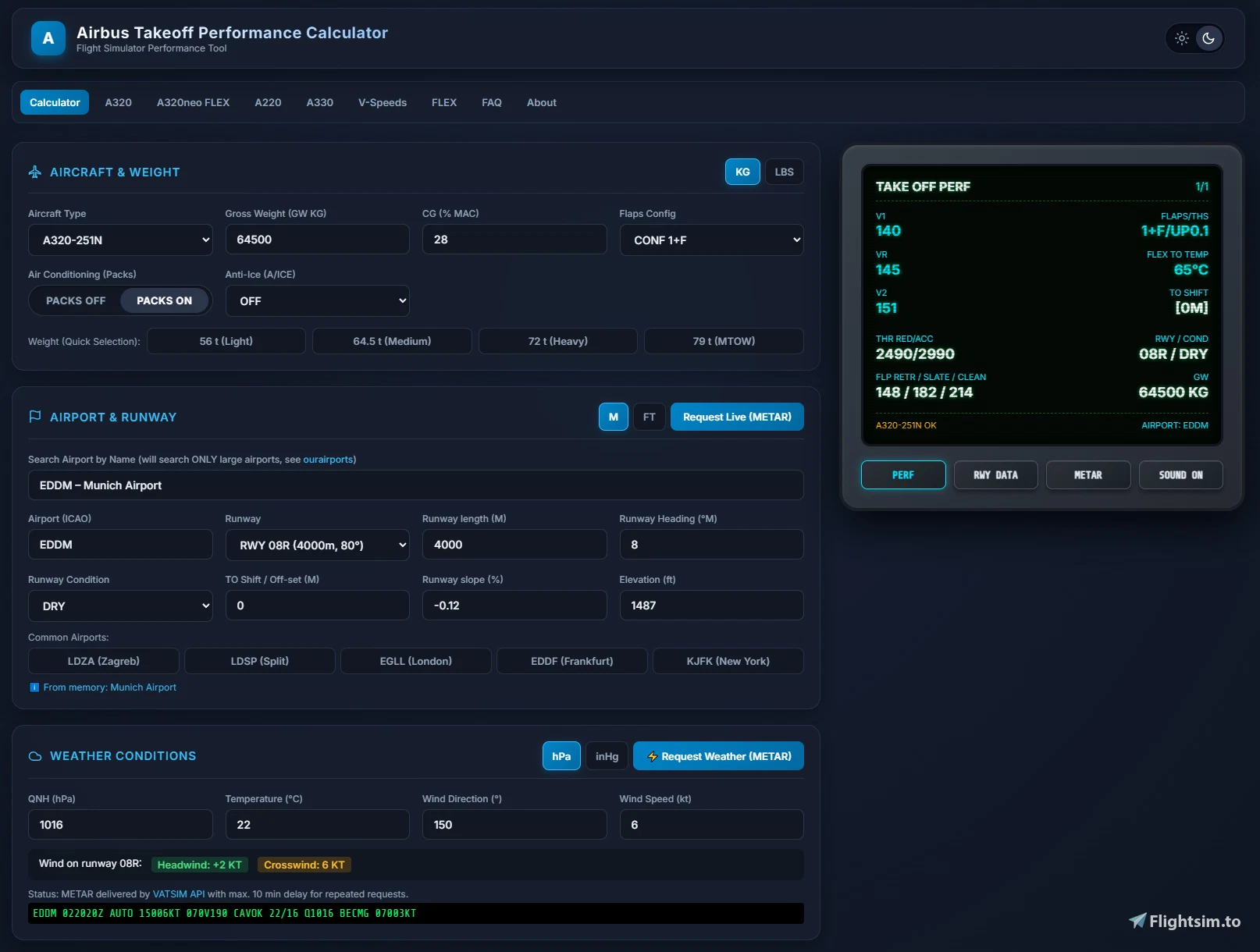Choose 79 t (MTOW) quick weight
Image resolution: width=1260 pixels, height=952 pixels.
click(x=724, y=341)
